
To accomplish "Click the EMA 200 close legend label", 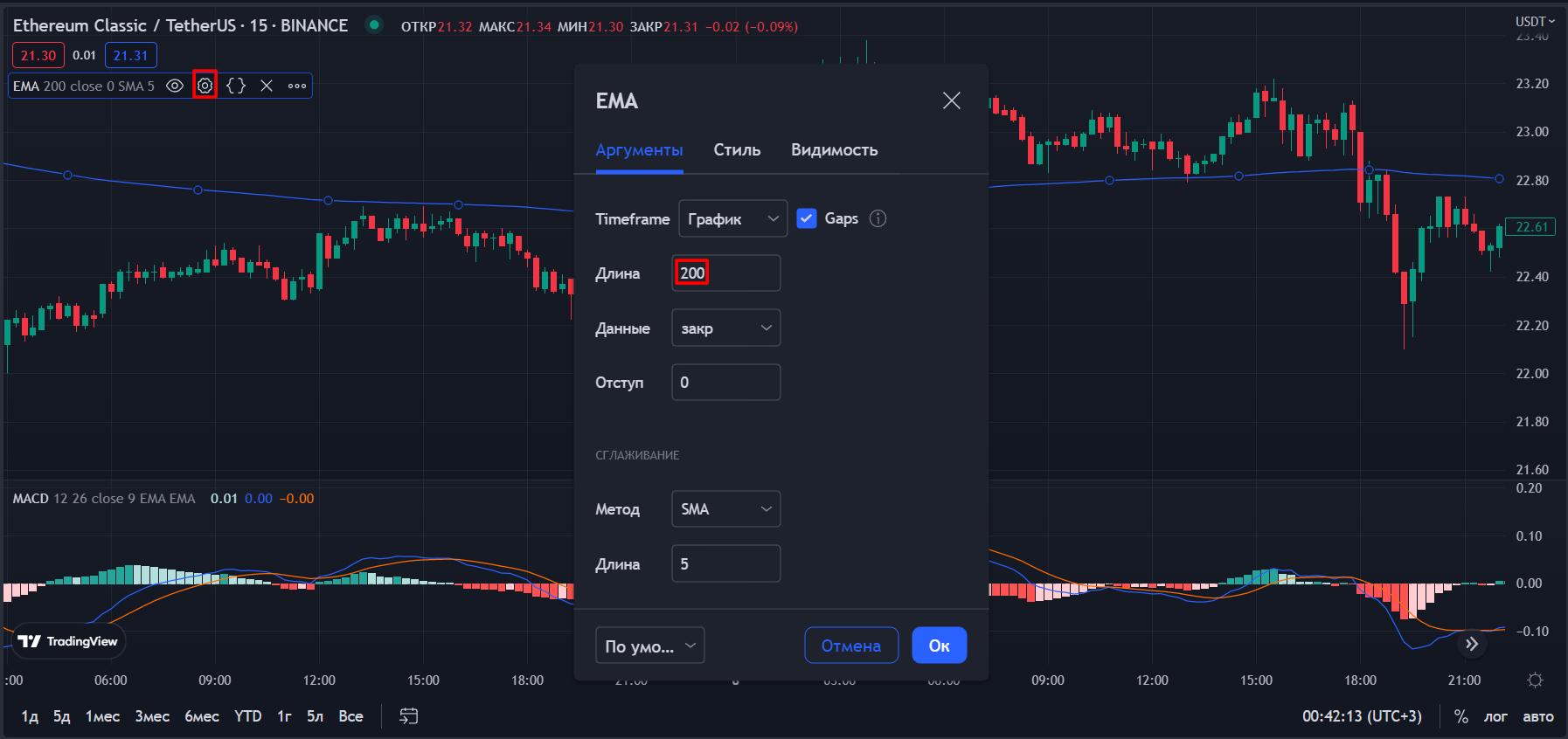I will pyautogui.click(x=84, y=86).
